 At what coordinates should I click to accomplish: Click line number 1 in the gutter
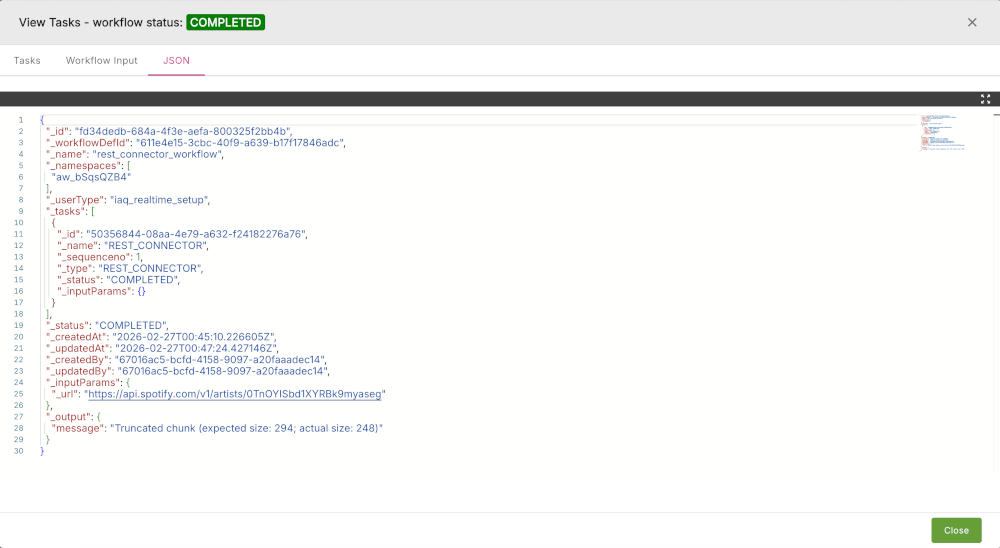click(x=21, y=119)
